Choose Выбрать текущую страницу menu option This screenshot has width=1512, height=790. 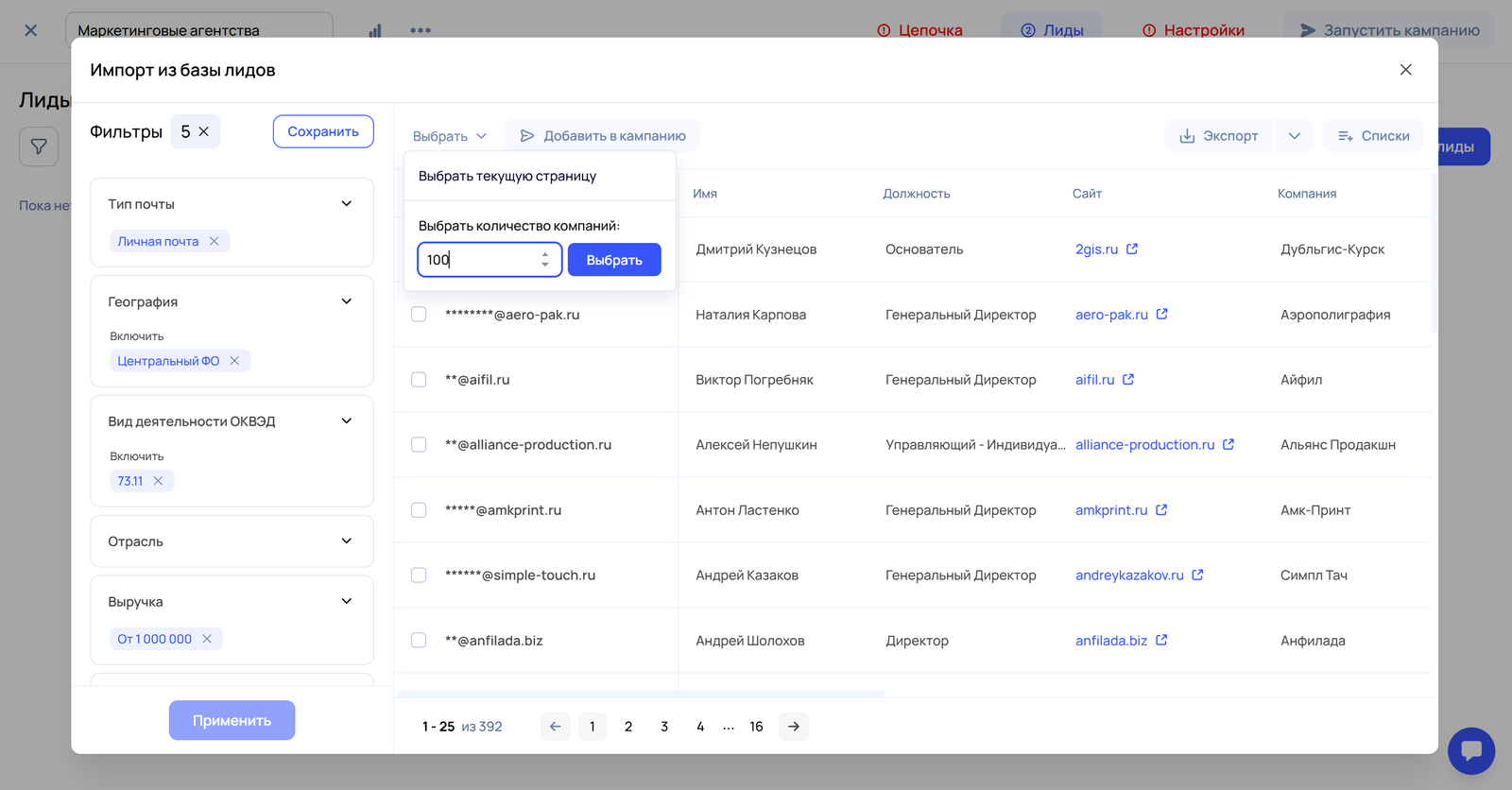click(x=507, y=177)
